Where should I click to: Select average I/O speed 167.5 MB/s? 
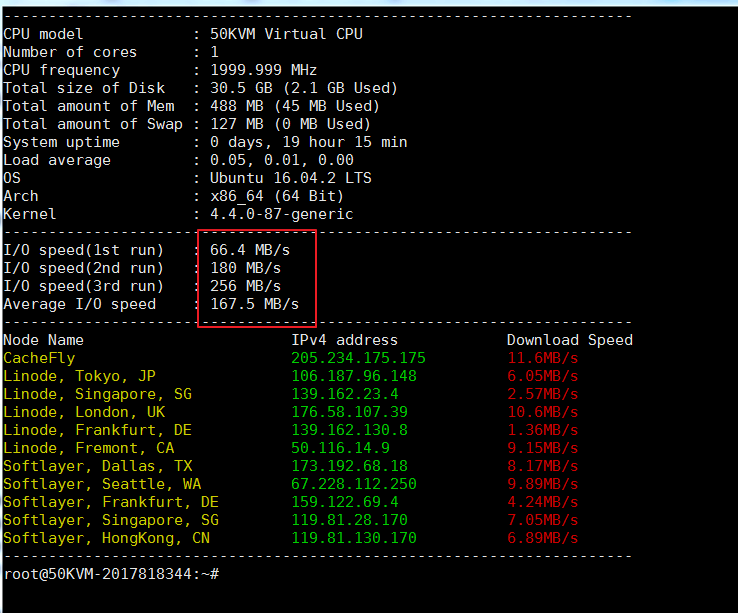254,304
